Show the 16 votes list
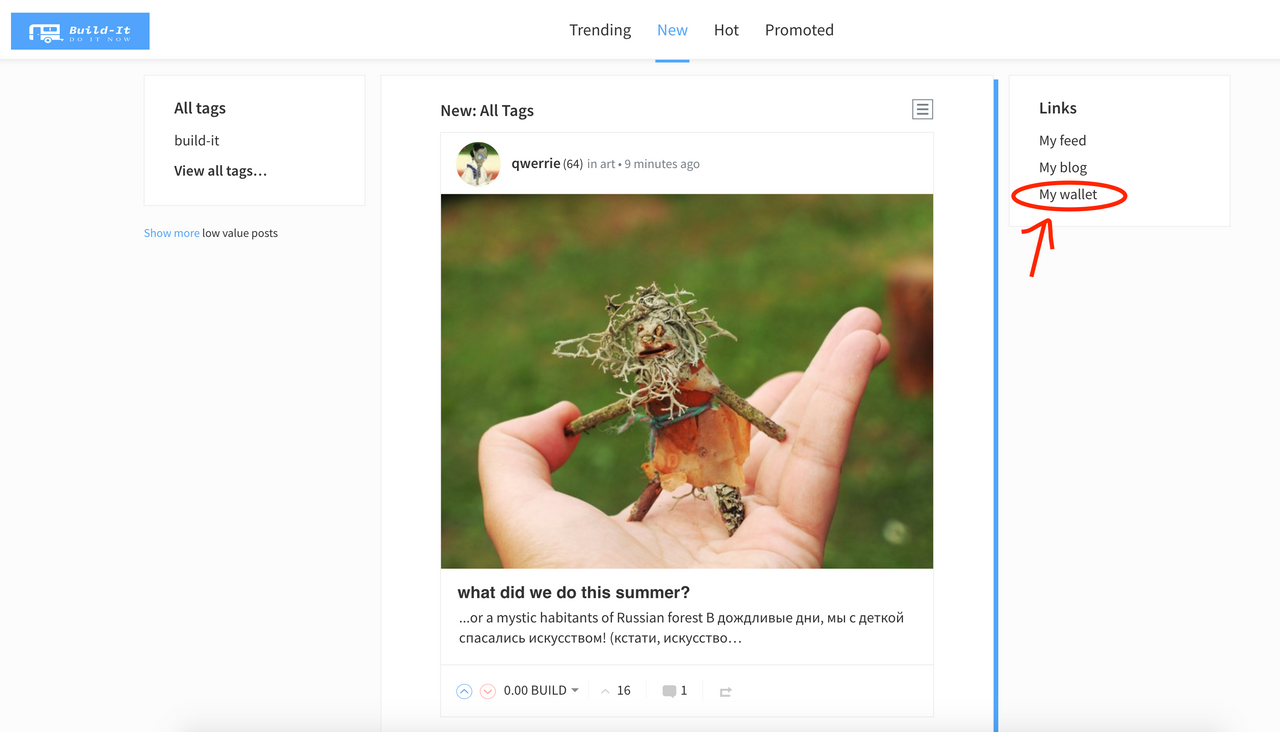 click(616, 690)
